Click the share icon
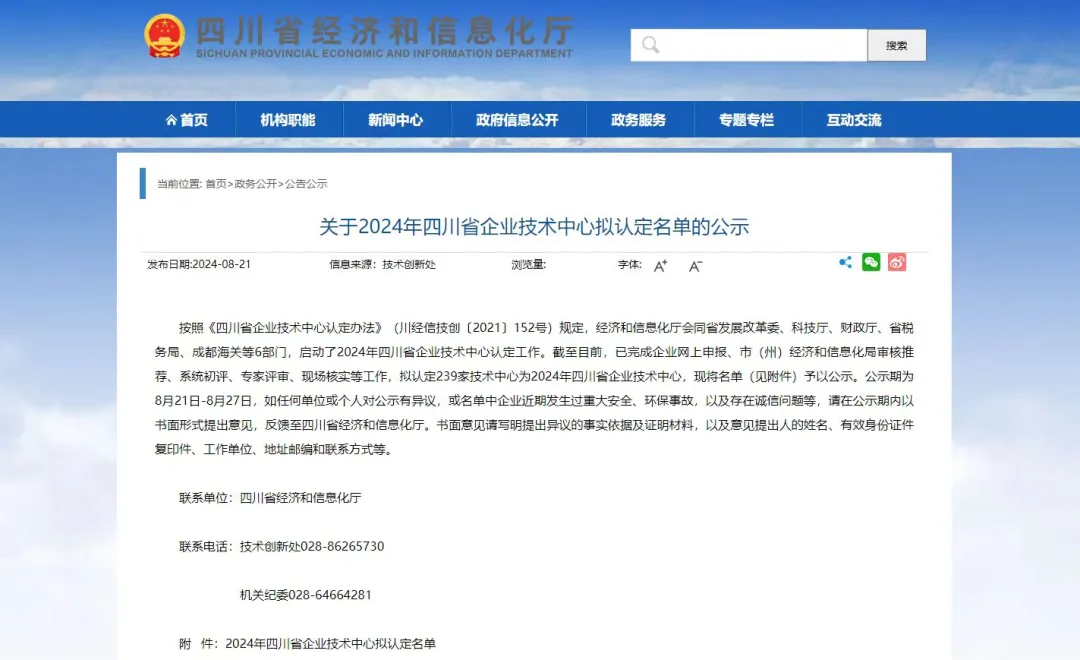 tap(845, 262)
